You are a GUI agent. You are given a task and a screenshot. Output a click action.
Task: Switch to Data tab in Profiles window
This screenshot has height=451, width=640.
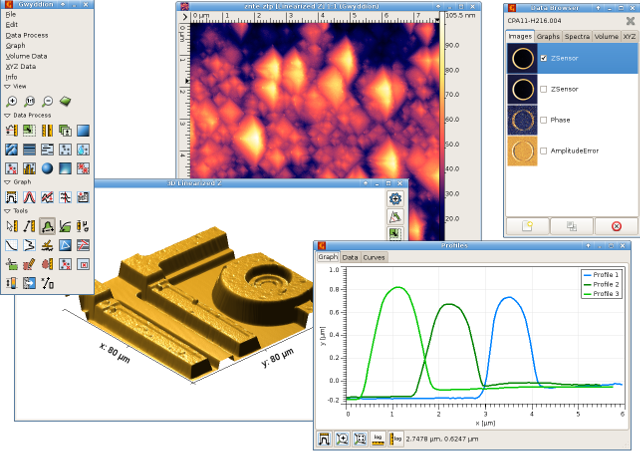tap(350, 257)
